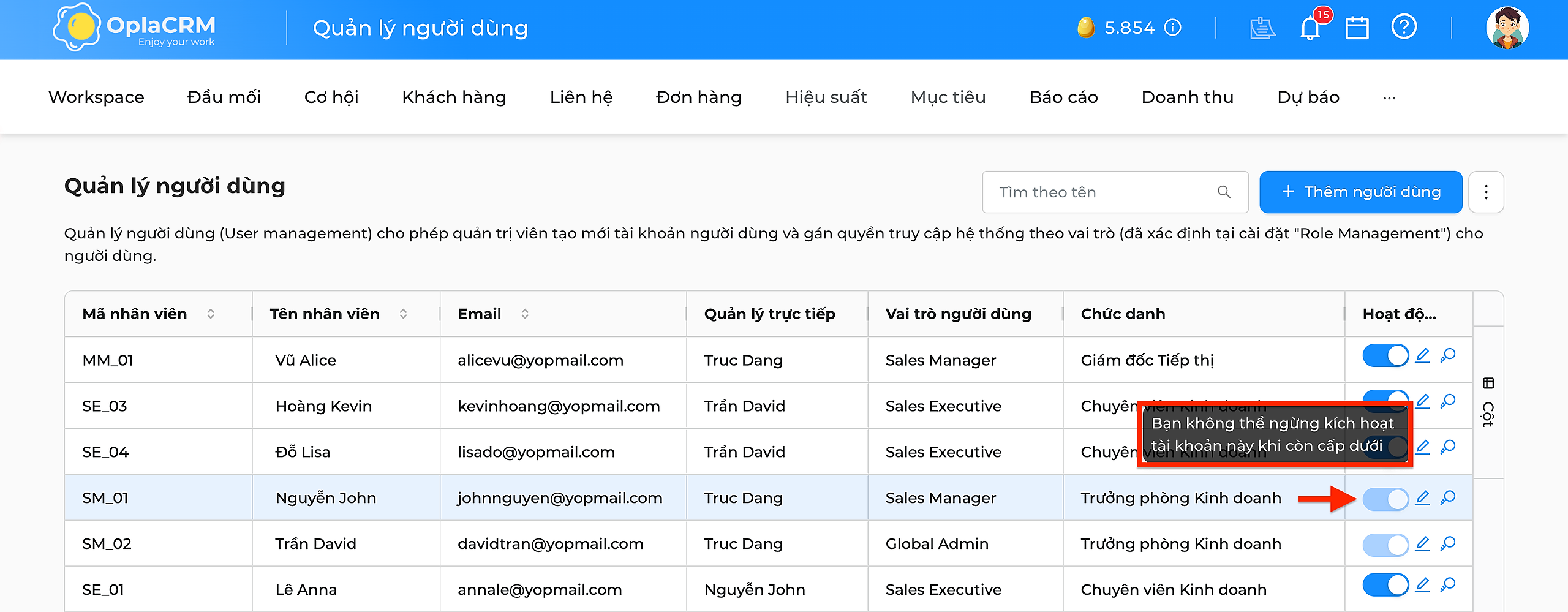Open notifications bell with 15 badge
The width and height of the screenshot is (1568, 612).
coord(1311,27)
